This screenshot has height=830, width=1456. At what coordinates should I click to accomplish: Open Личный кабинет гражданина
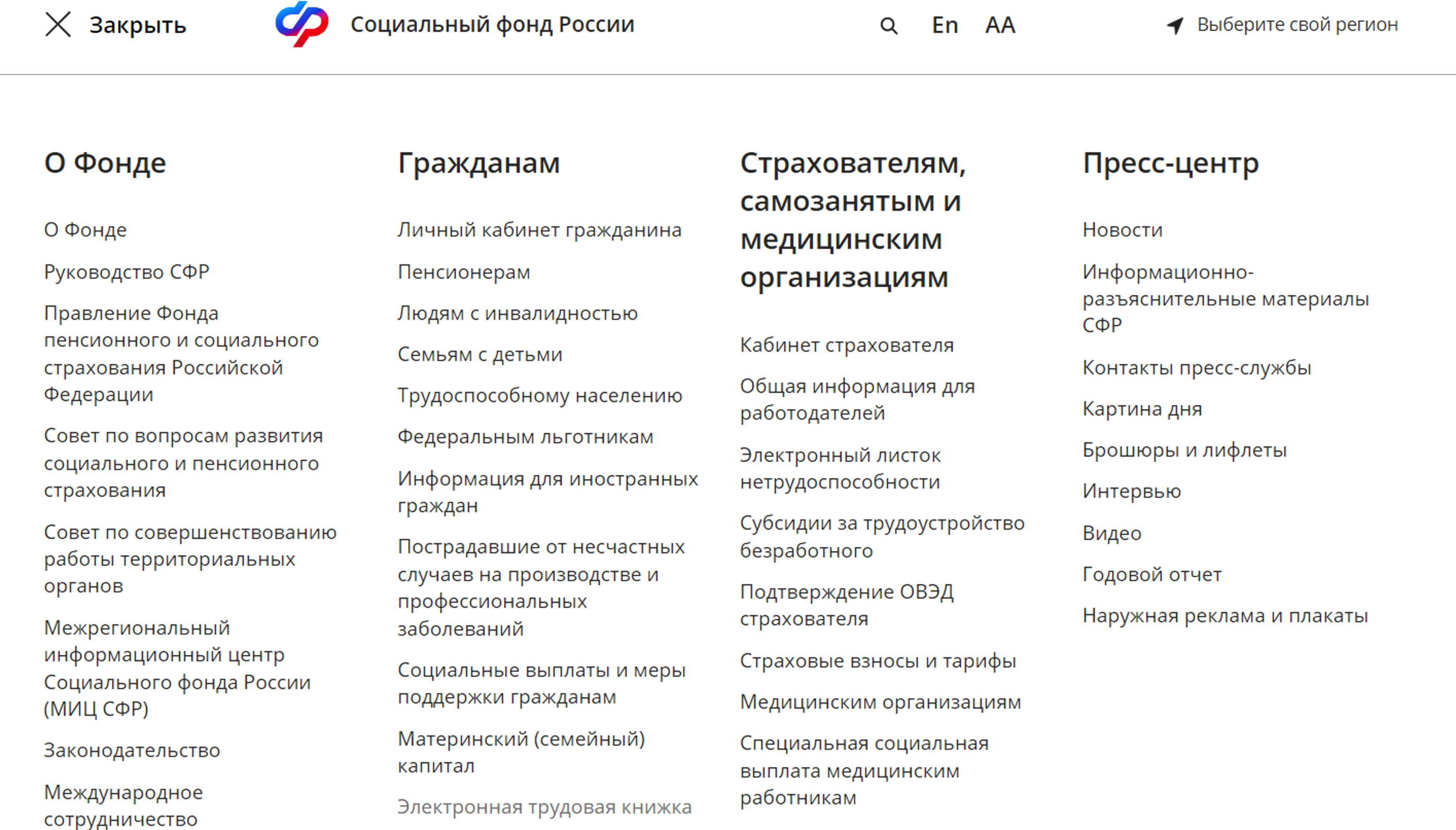[540, 230]
